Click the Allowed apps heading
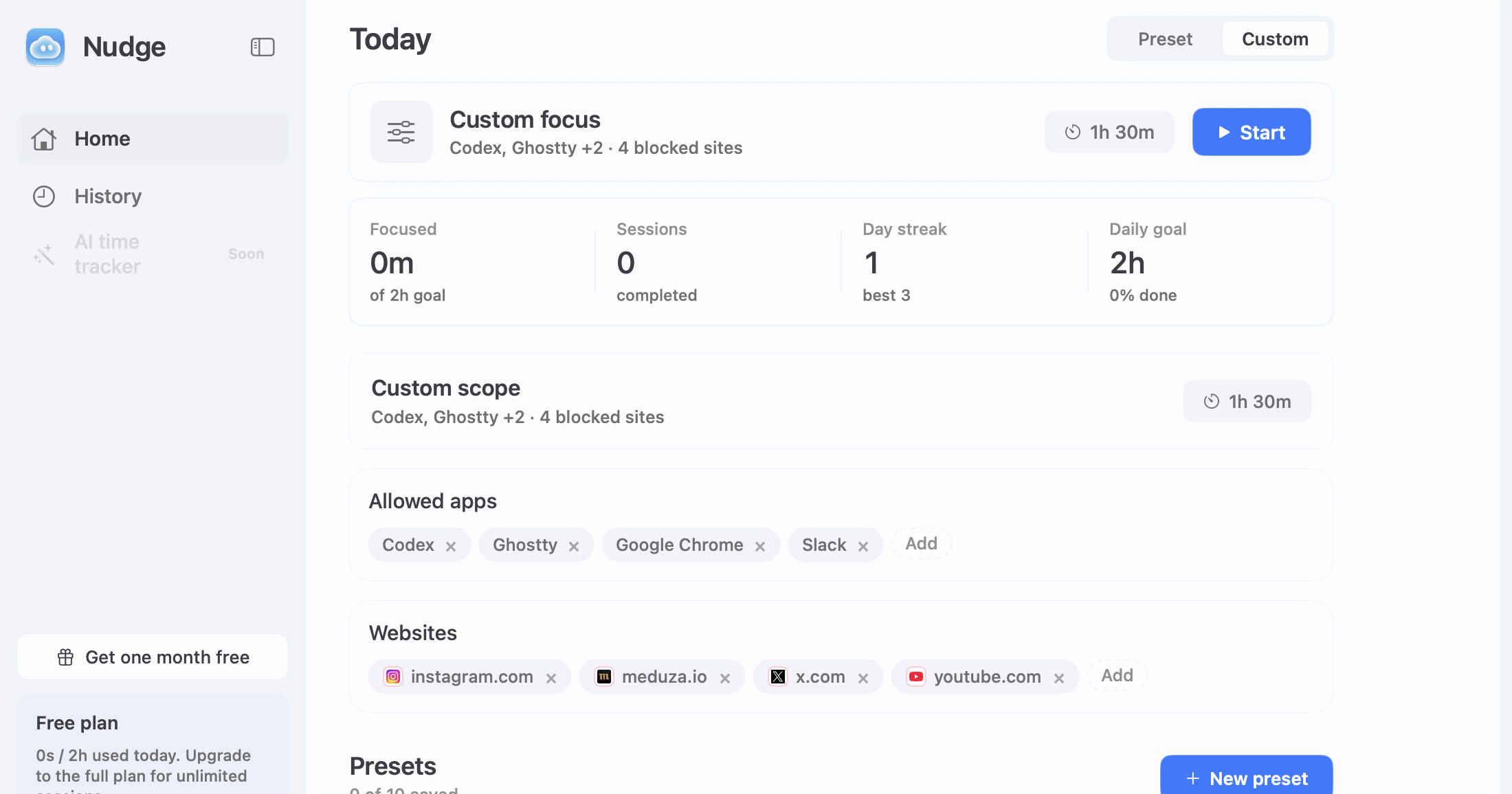 433,501
